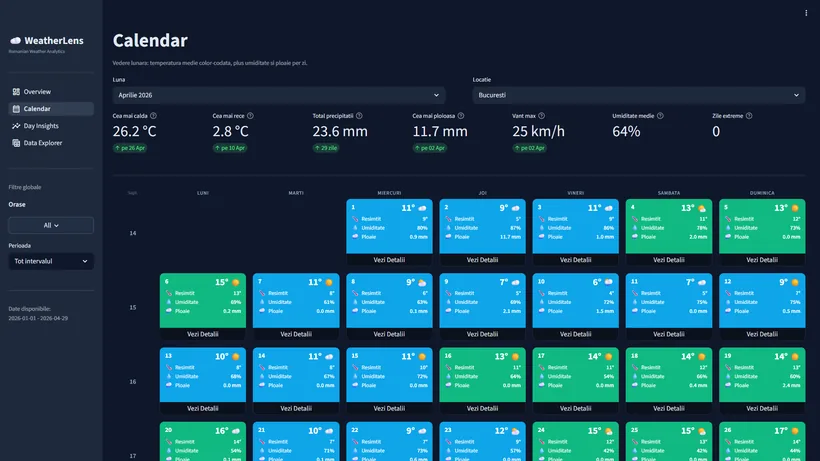Click help icon next to Cea mai rece
The image size is (820, 461).
(x=250, y=116)
